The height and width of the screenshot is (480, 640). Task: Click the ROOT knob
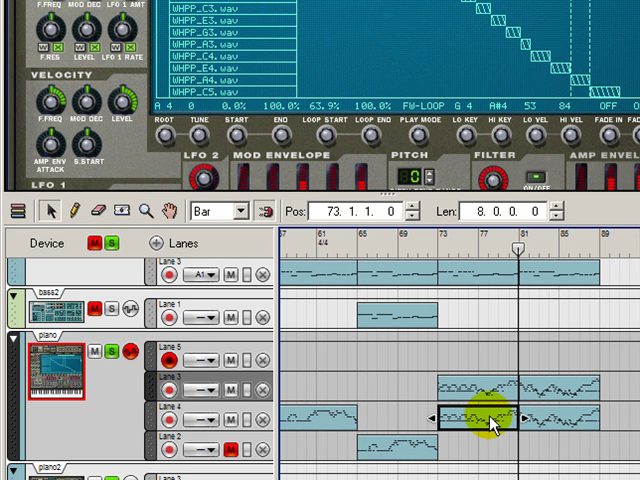[165, 136]
